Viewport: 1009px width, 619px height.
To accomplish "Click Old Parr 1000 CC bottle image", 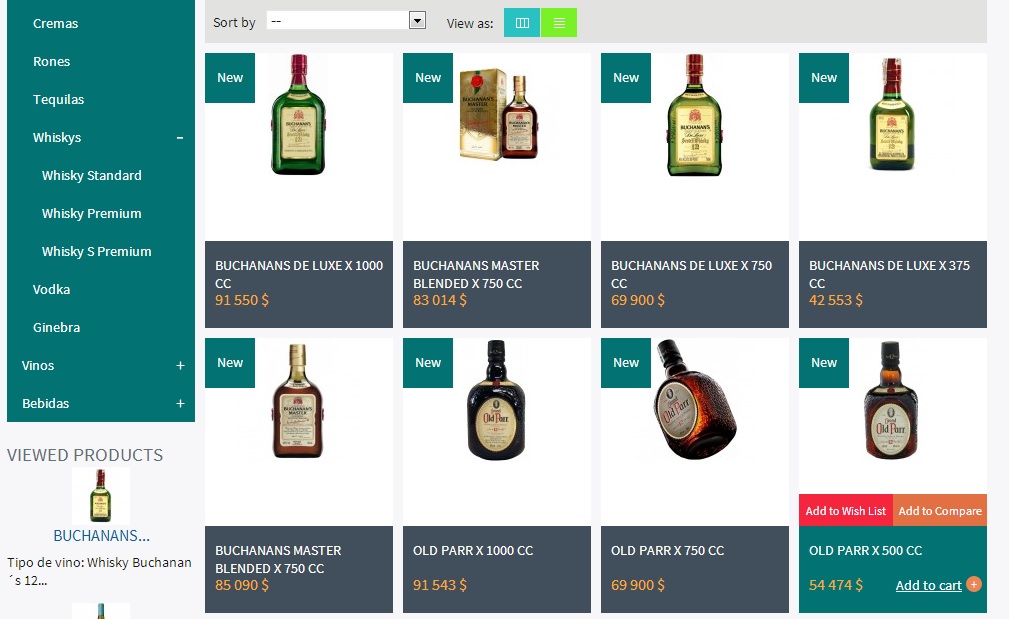I will click(496, 400).
